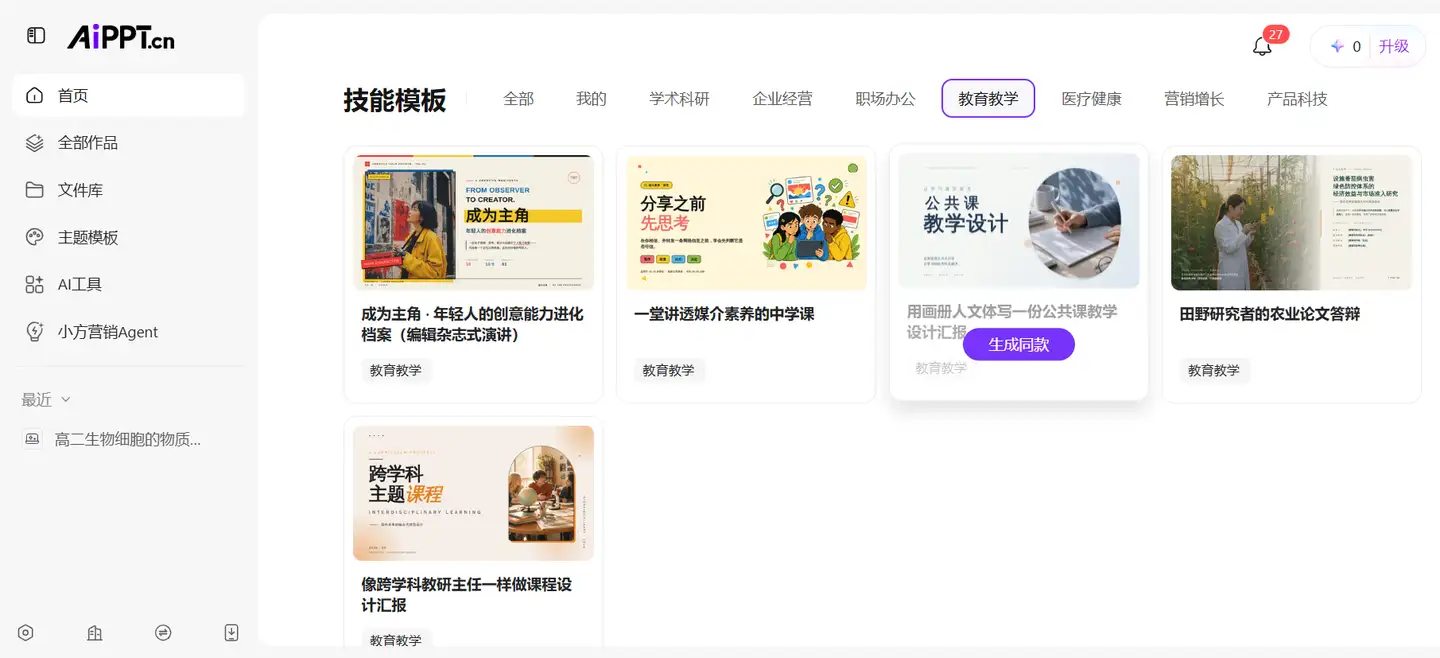Switch to the 学术科研 tab
Viewport: 1440px width, 658px height.
(x=680, y=99)
